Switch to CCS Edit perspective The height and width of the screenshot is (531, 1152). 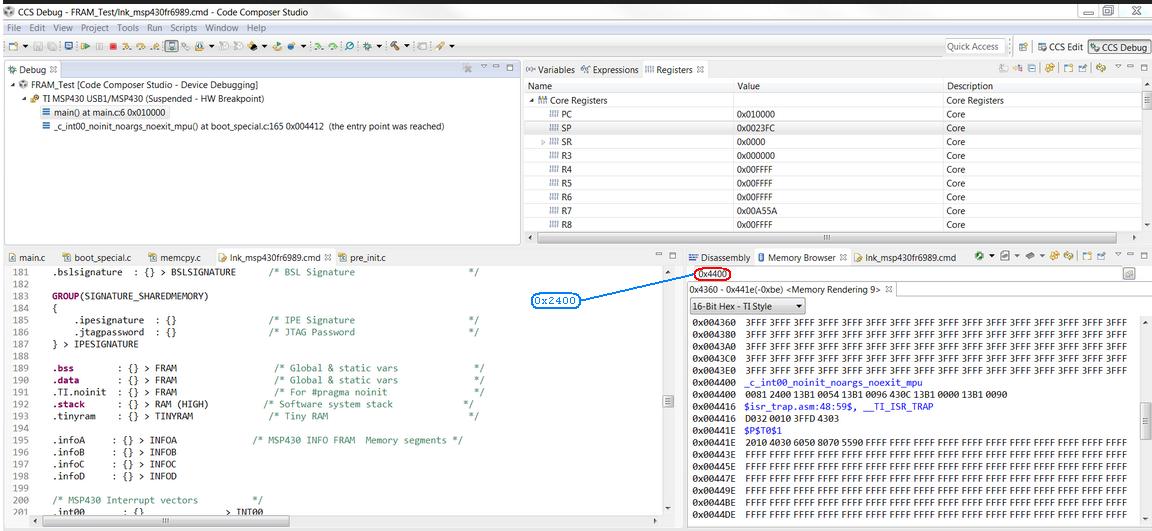click(x=1060, y=46)
